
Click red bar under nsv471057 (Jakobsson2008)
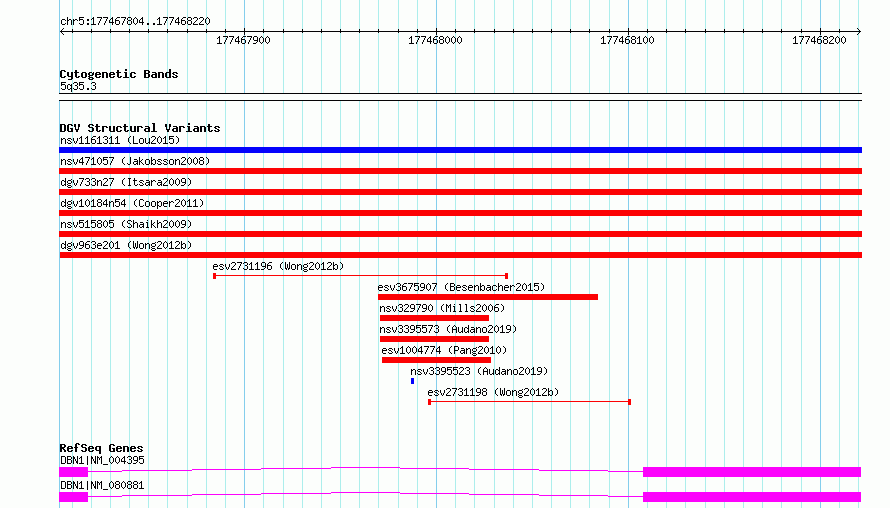point(460,171)
